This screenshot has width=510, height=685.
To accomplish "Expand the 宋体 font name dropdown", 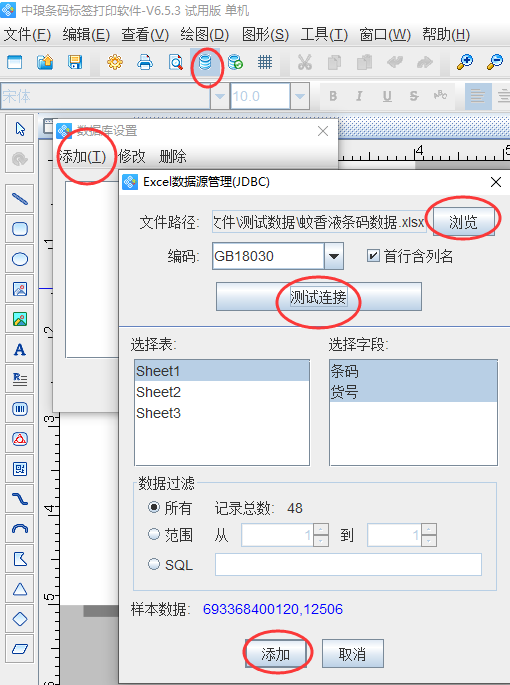I will click(219, 96).
